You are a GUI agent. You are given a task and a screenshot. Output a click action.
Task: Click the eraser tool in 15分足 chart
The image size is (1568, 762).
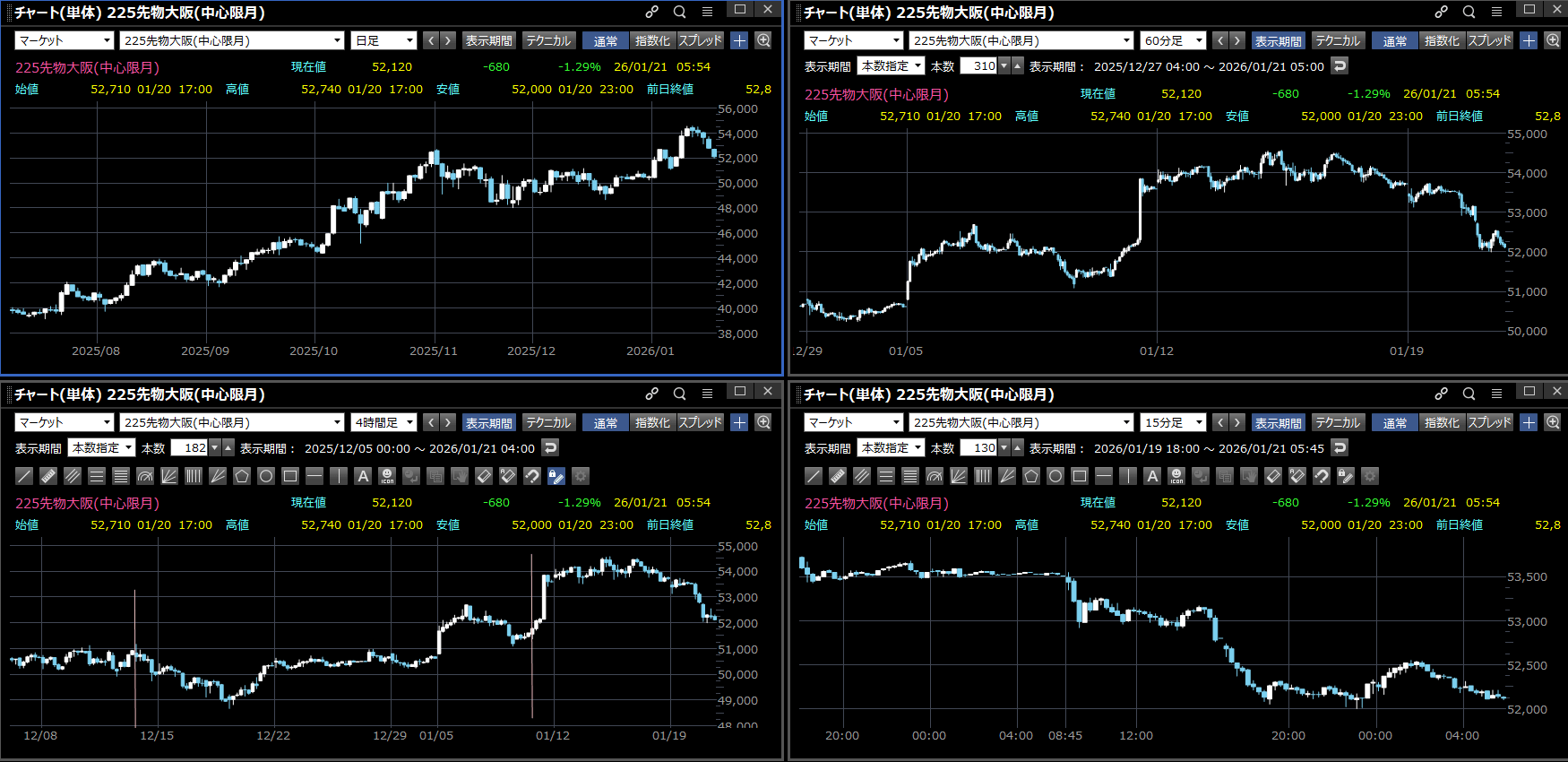pyautogui.click(x=1273, y=476)
